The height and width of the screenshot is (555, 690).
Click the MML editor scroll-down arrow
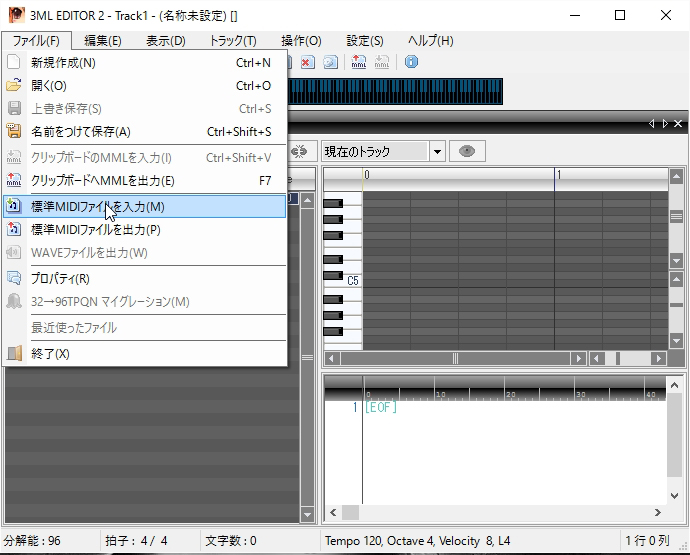pyautogui.click(x=674, y=496)
